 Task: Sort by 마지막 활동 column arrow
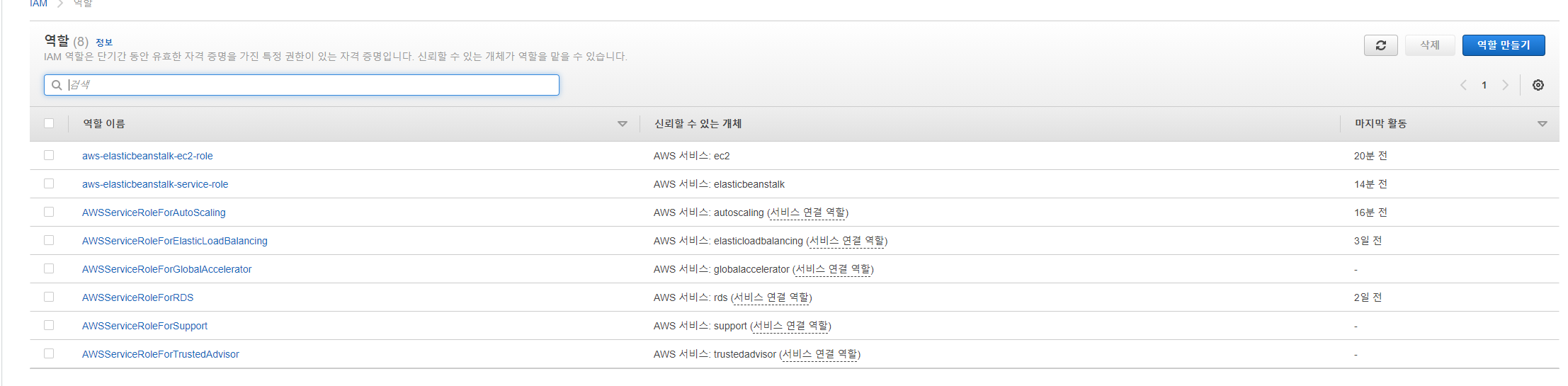(x=1542, y=124)
